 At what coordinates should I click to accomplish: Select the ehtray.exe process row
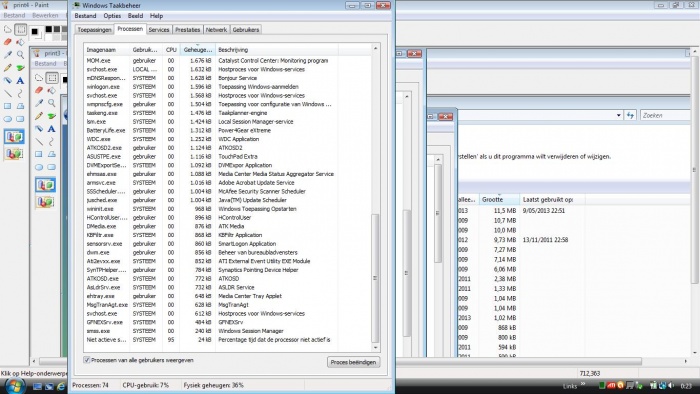pos(227,296)
